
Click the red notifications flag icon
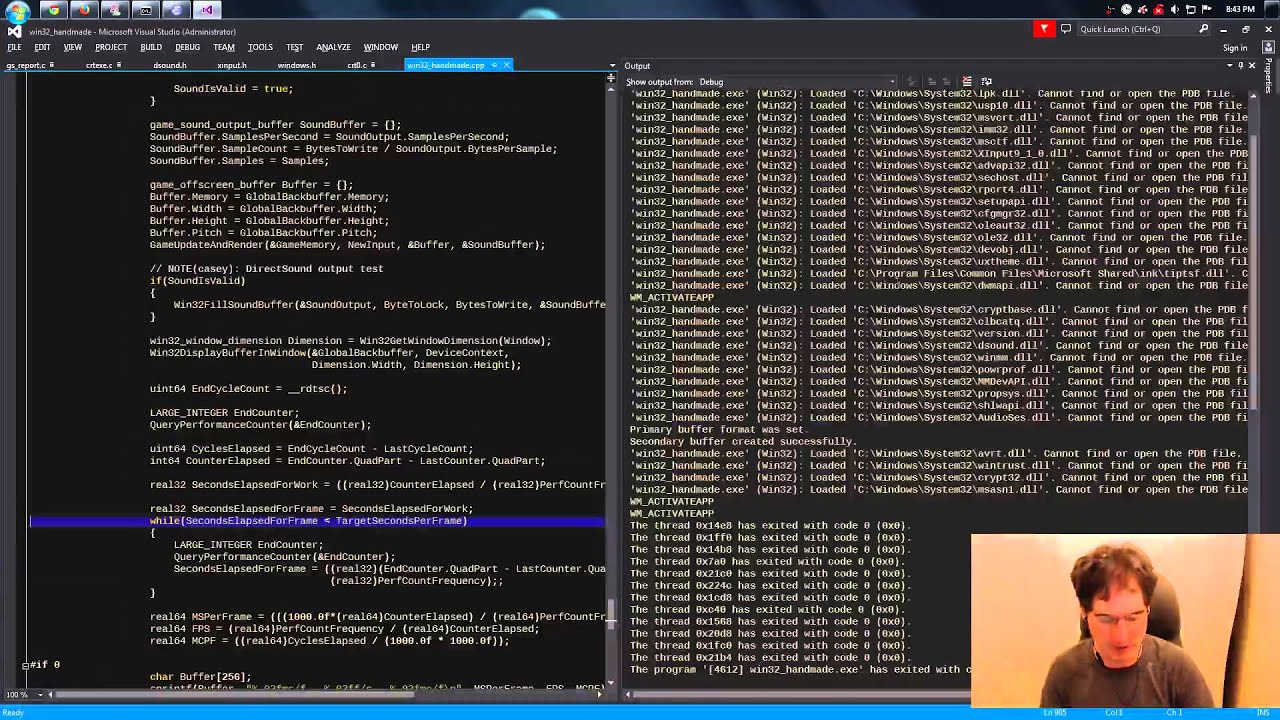coord(1044,29)
